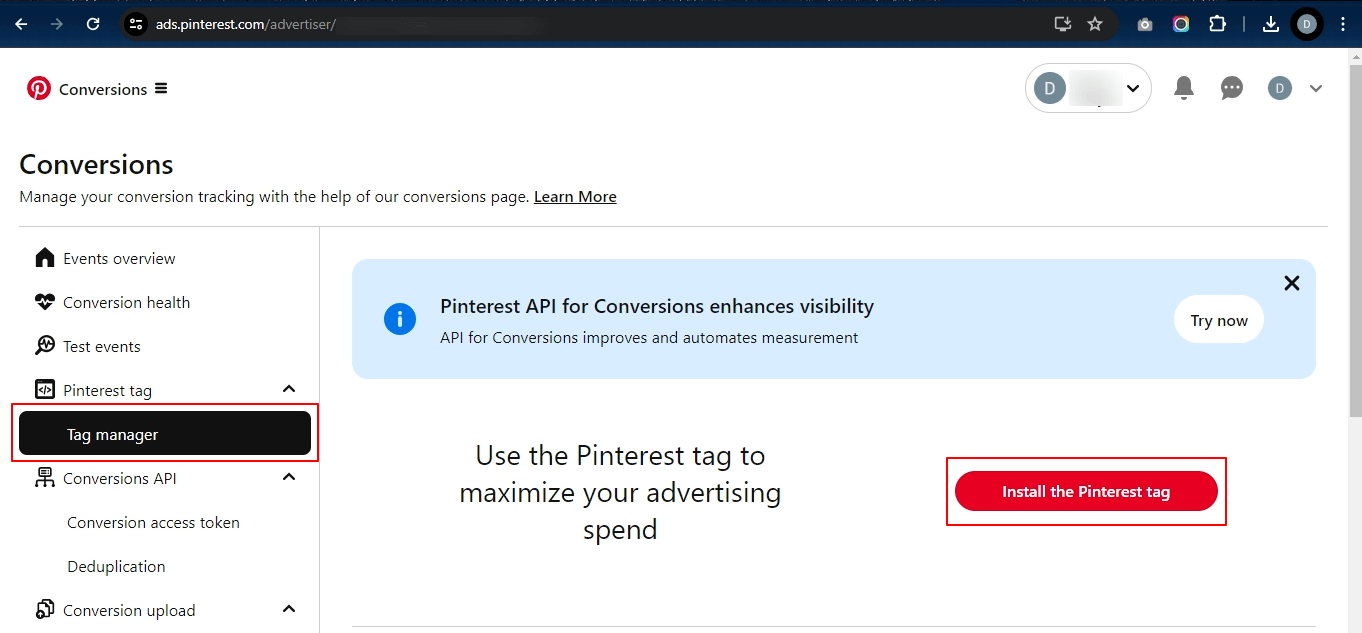Viewport: 1362px width, 633px height.
Task: Open the ad account switcher dropdown
Action: coord(1088,88)
